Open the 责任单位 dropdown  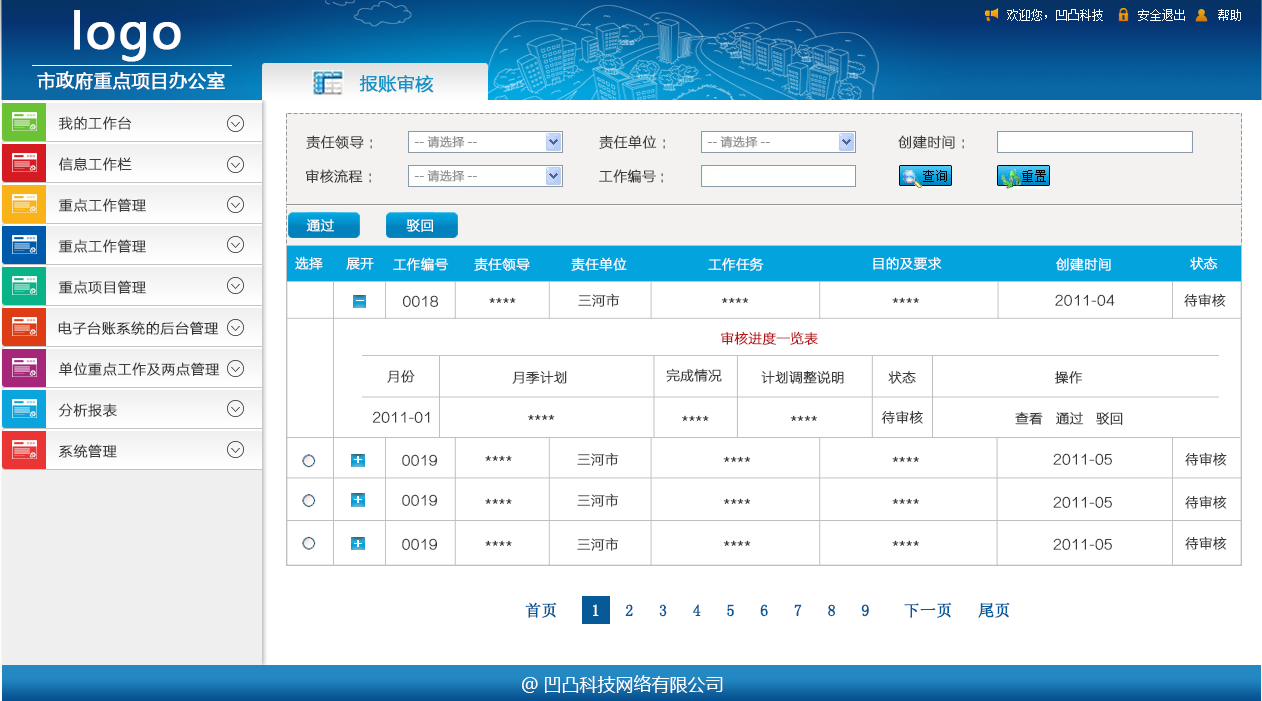click(778, 142)
